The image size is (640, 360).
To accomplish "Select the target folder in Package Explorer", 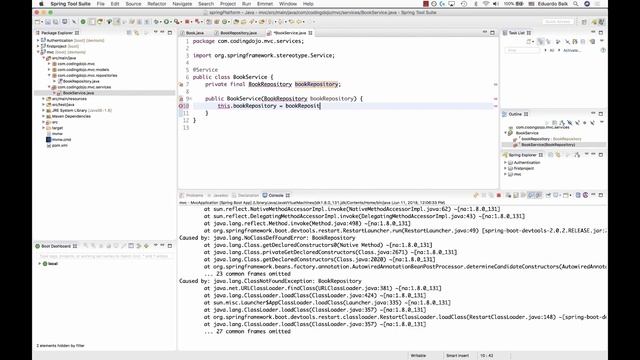I will pyautogui.click(x=58, y=128).
